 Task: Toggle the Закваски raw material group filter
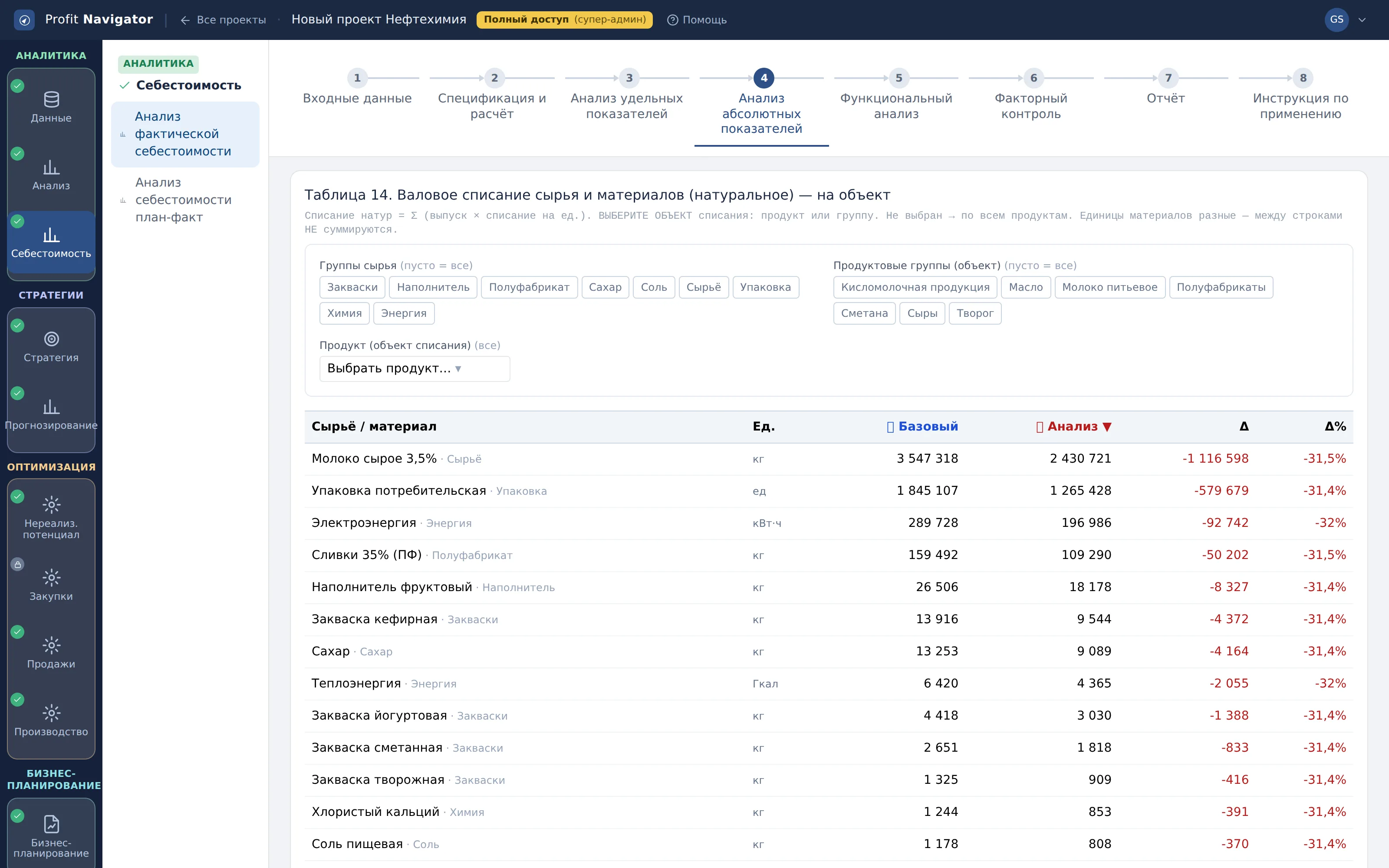point(352,287)
